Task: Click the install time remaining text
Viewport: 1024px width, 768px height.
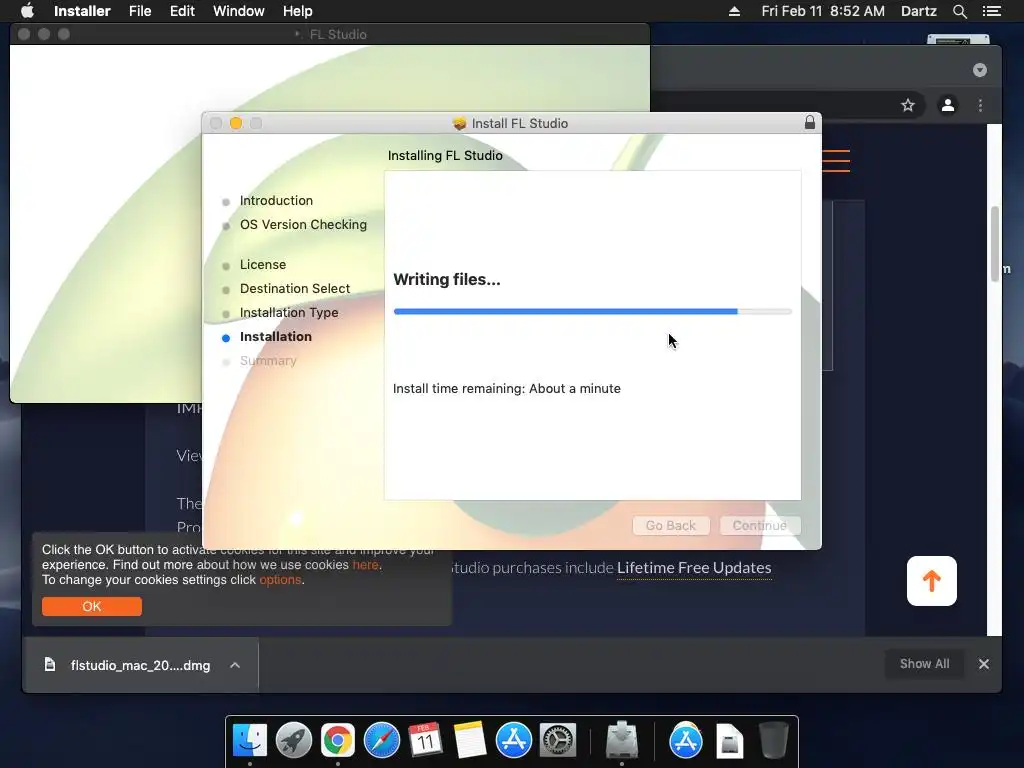Action: (x=507, y=389)
